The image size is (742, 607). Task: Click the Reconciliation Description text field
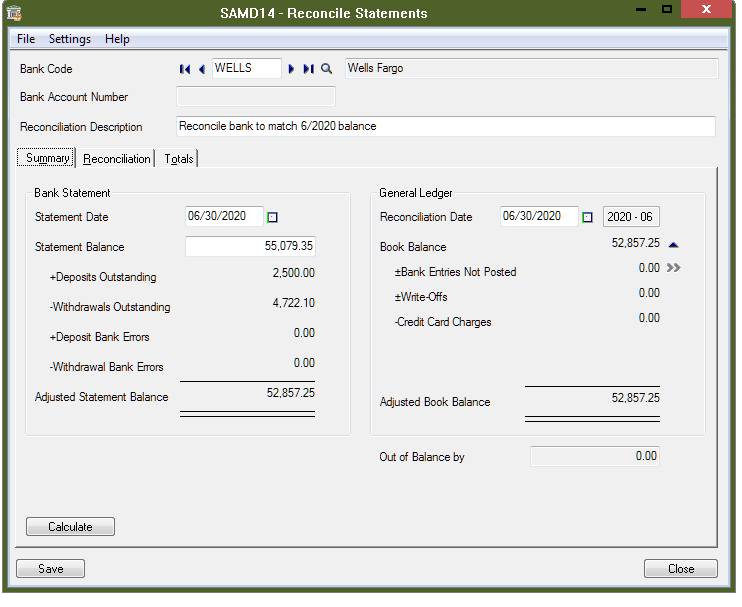coord(445,127)
